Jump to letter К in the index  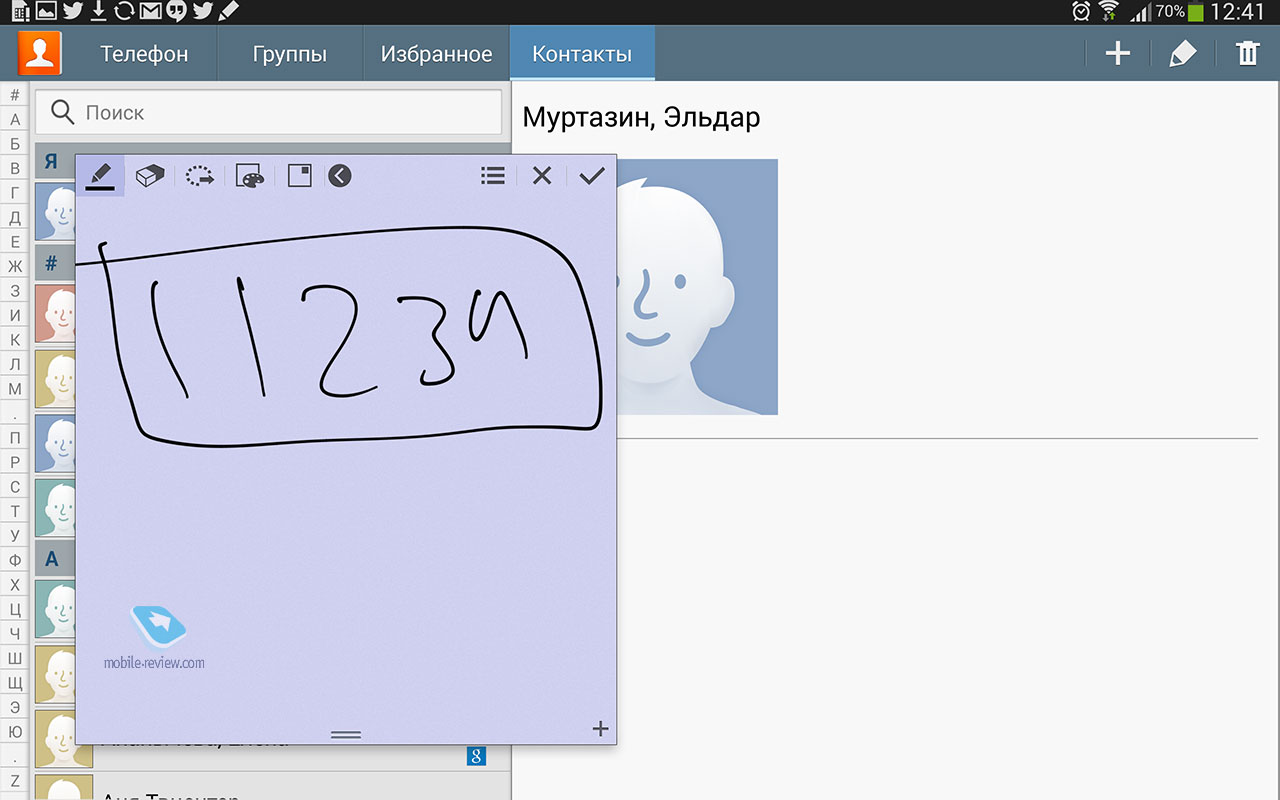pos(15,340)
